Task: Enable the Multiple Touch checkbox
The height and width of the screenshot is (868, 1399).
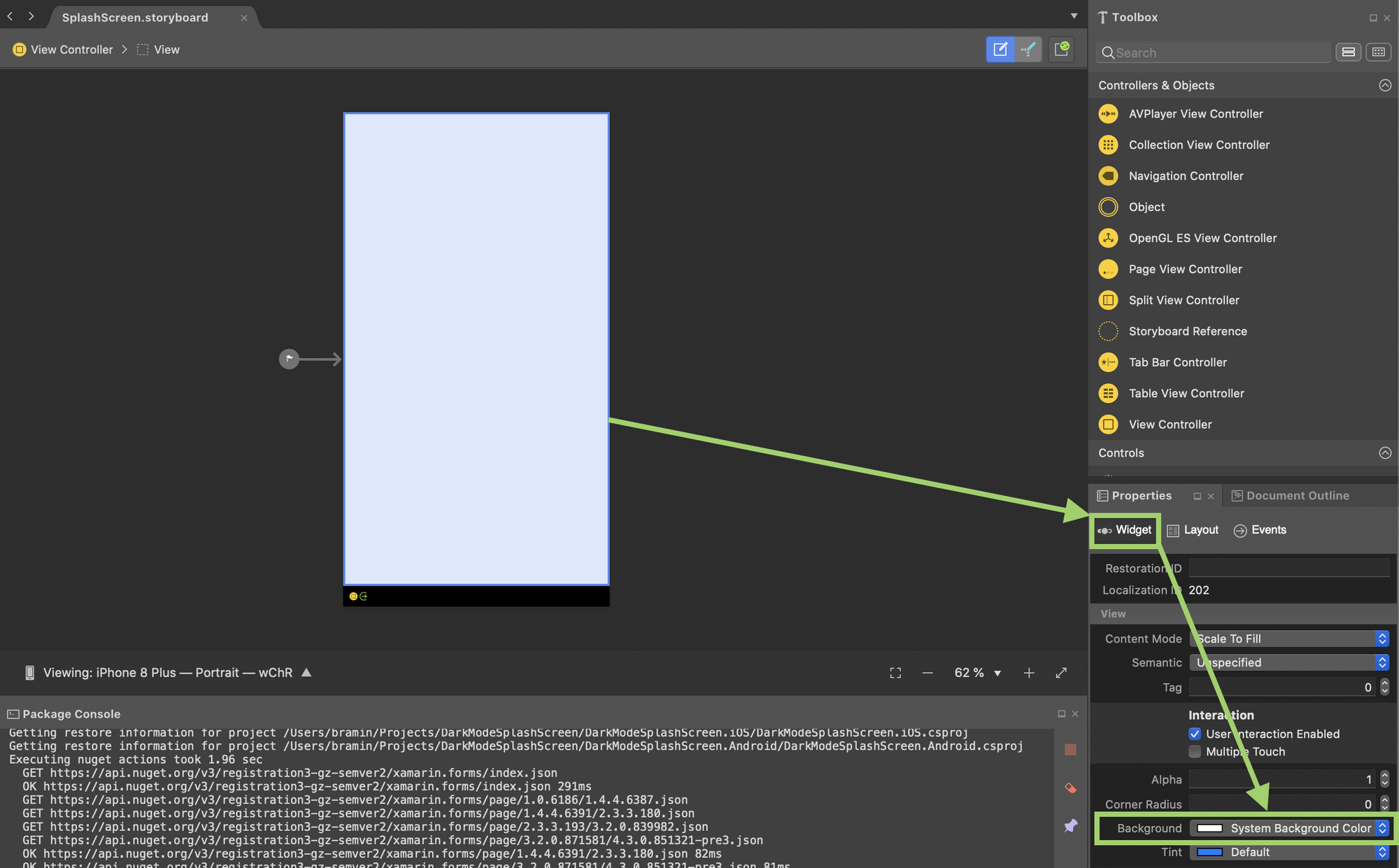Action: [x=1195, y=752]
